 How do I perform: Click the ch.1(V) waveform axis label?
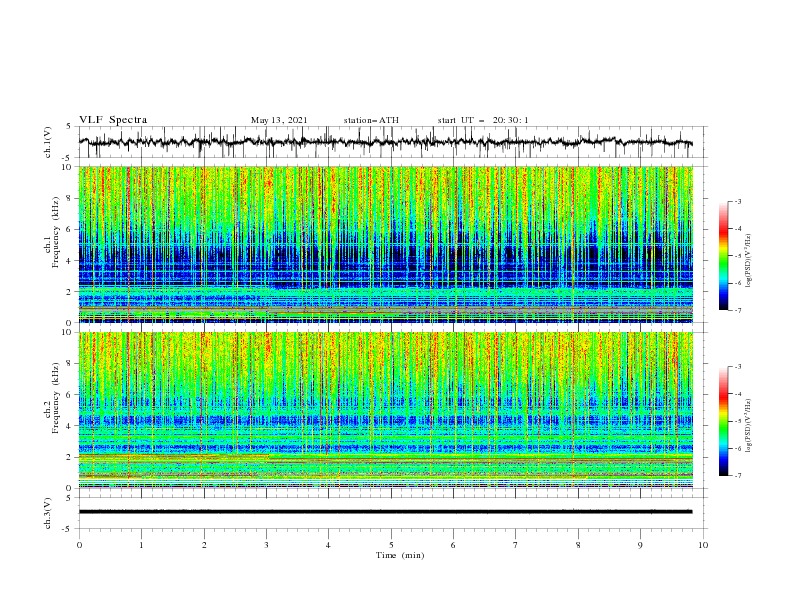pos(48,142)
